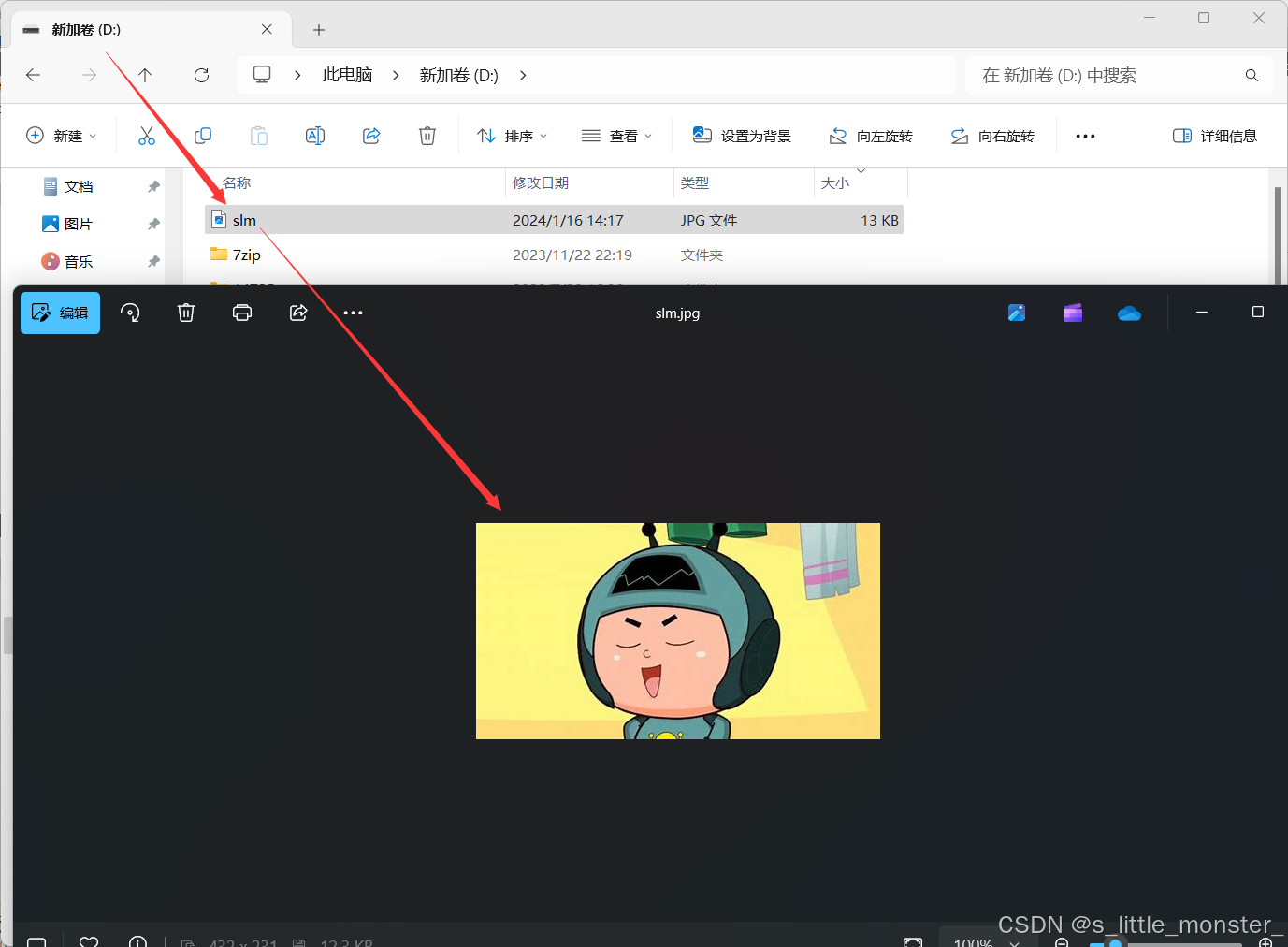Image resolution: width=1288 pixels, height=947 pixels.
Task: Open 音乐 in Explorer sidebar
Action: point(79,261)
